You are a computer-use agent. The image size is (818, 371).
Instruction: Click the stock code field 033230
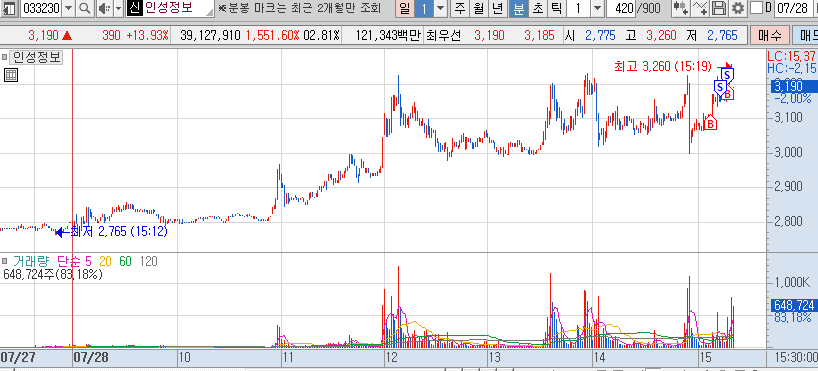click(42, 8)
